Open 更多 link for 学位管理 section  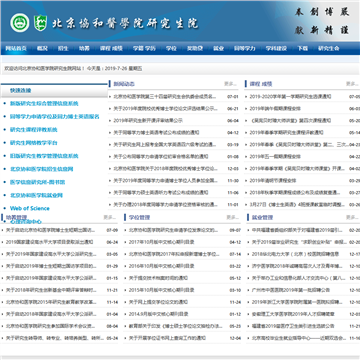[x=233, y=217]
